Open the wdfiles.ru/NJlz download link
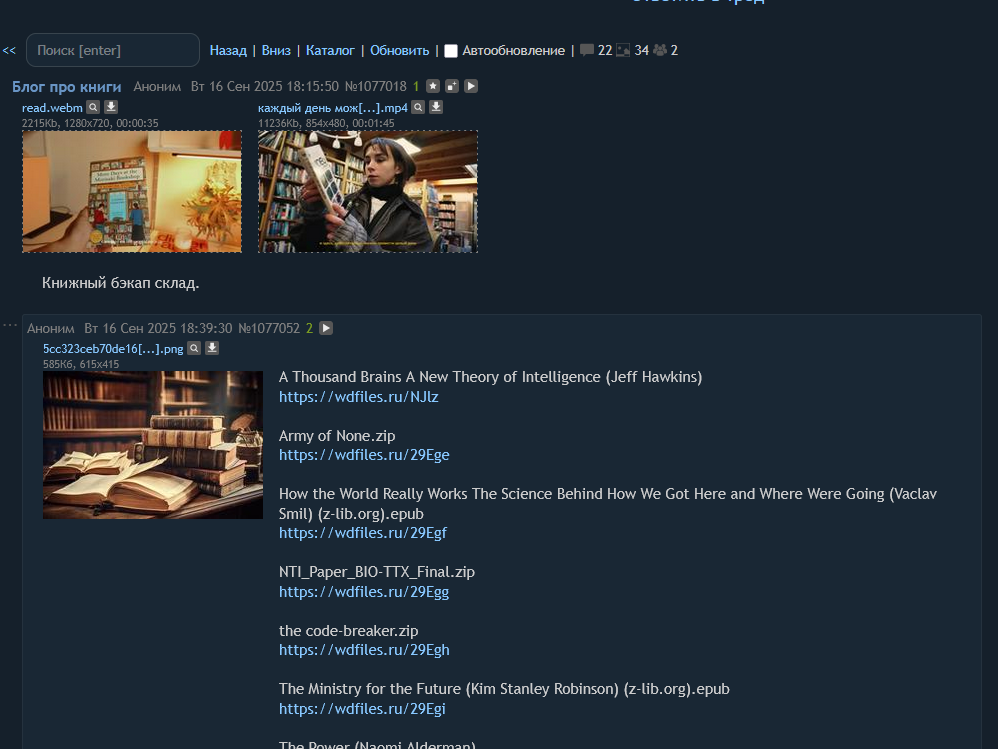This screenshot has width=998, height=749. (358, 397)
